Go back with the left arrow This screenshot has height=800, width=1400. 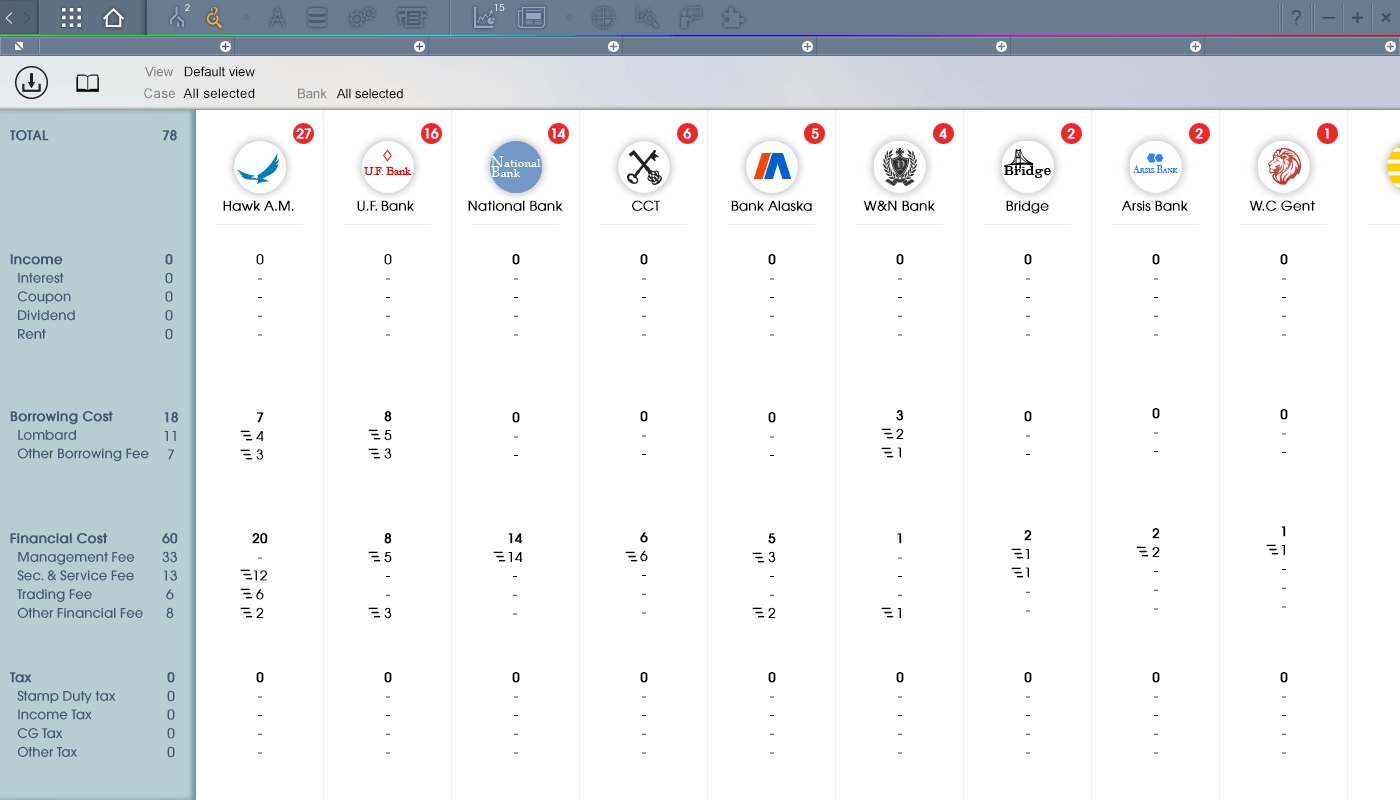coord(9,17)
